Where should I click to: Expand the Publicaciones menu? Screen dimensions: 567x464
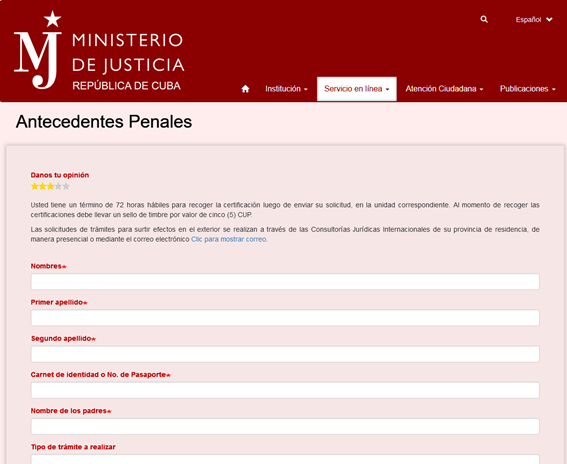(x=528, y=89)
